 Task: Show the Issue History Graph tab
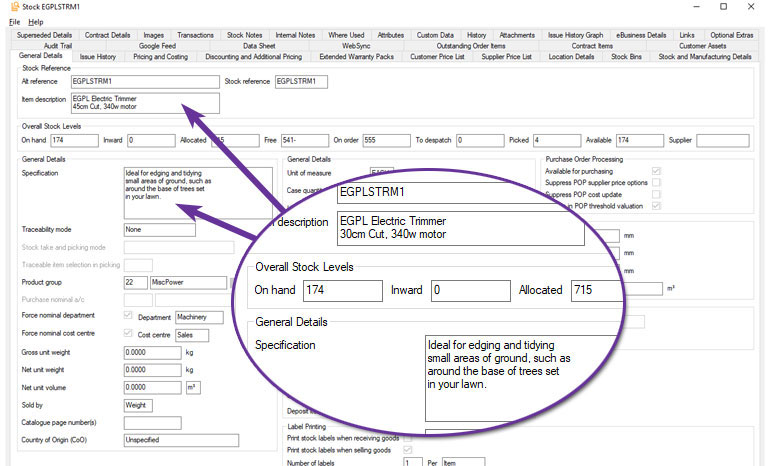[576, 35]
